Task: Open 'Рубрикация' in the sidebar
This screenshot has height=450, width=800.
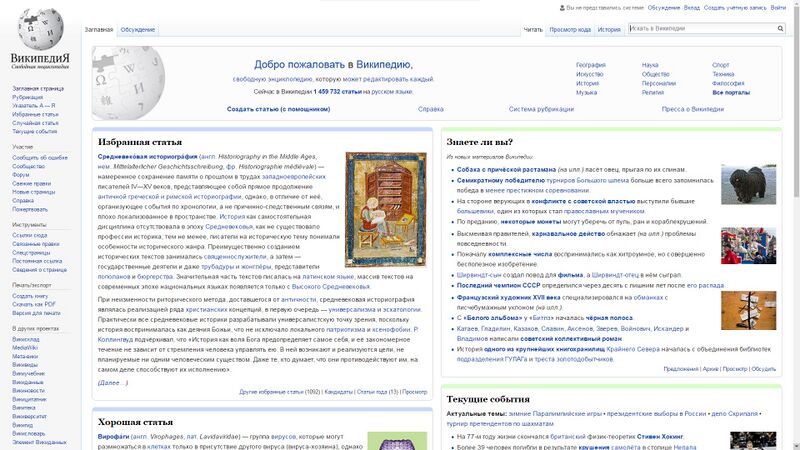Action: pyautogui.click(x=28, y=97)
